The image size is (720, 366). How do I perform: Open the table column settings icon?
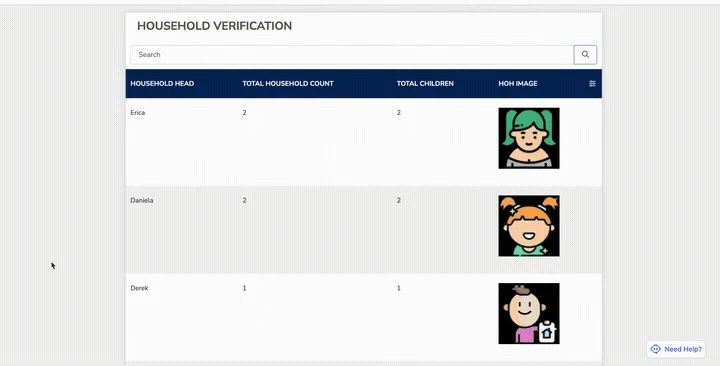click(592, 84)
